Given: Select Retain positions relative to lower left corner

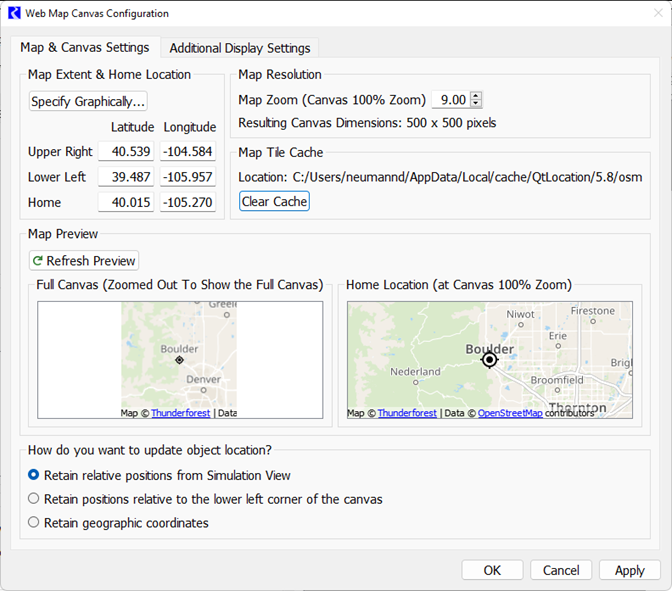Looking at the screenshot, I should coord(34,499).
